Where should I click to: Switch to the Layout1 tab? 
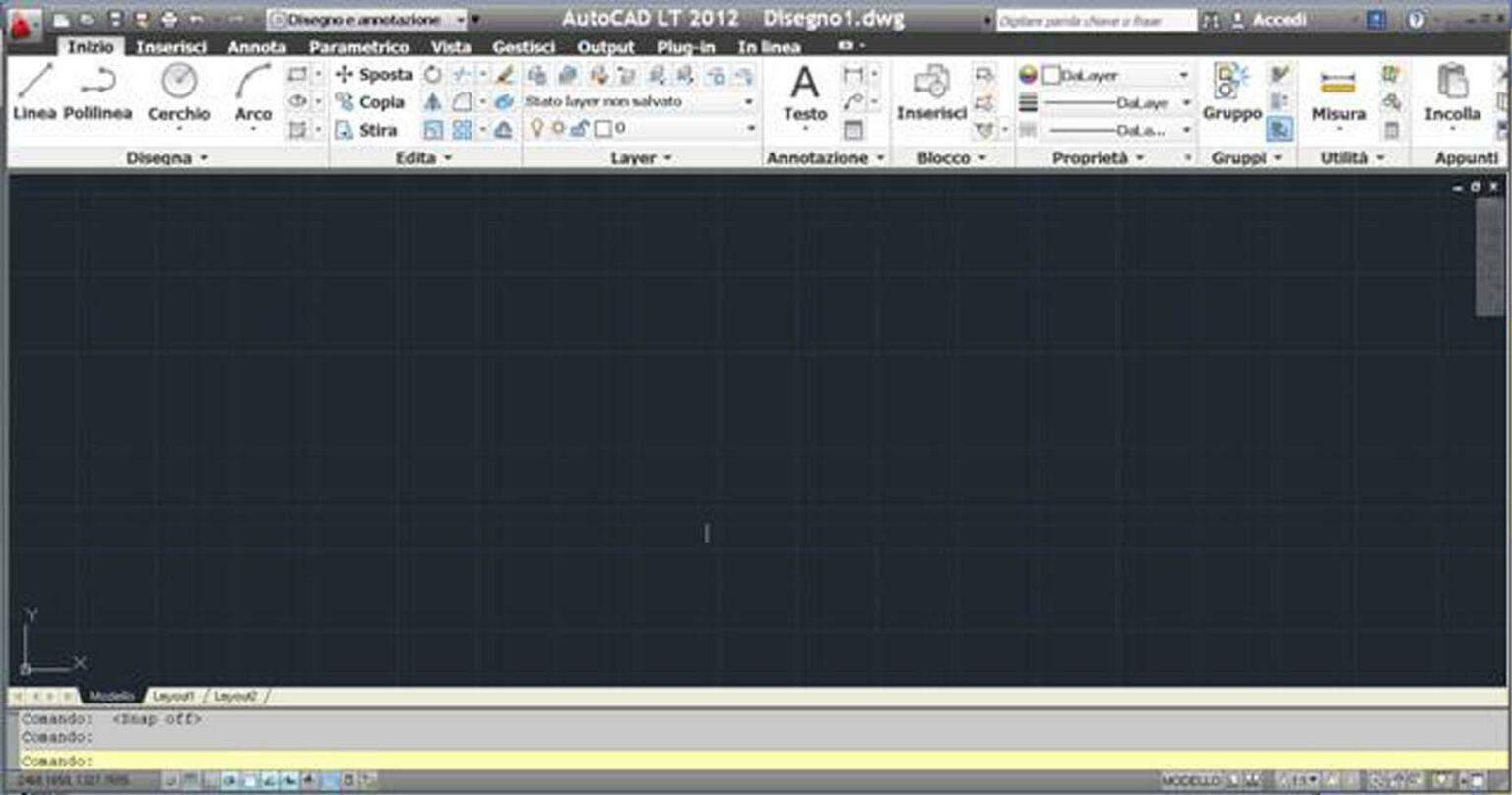[175, 694]
